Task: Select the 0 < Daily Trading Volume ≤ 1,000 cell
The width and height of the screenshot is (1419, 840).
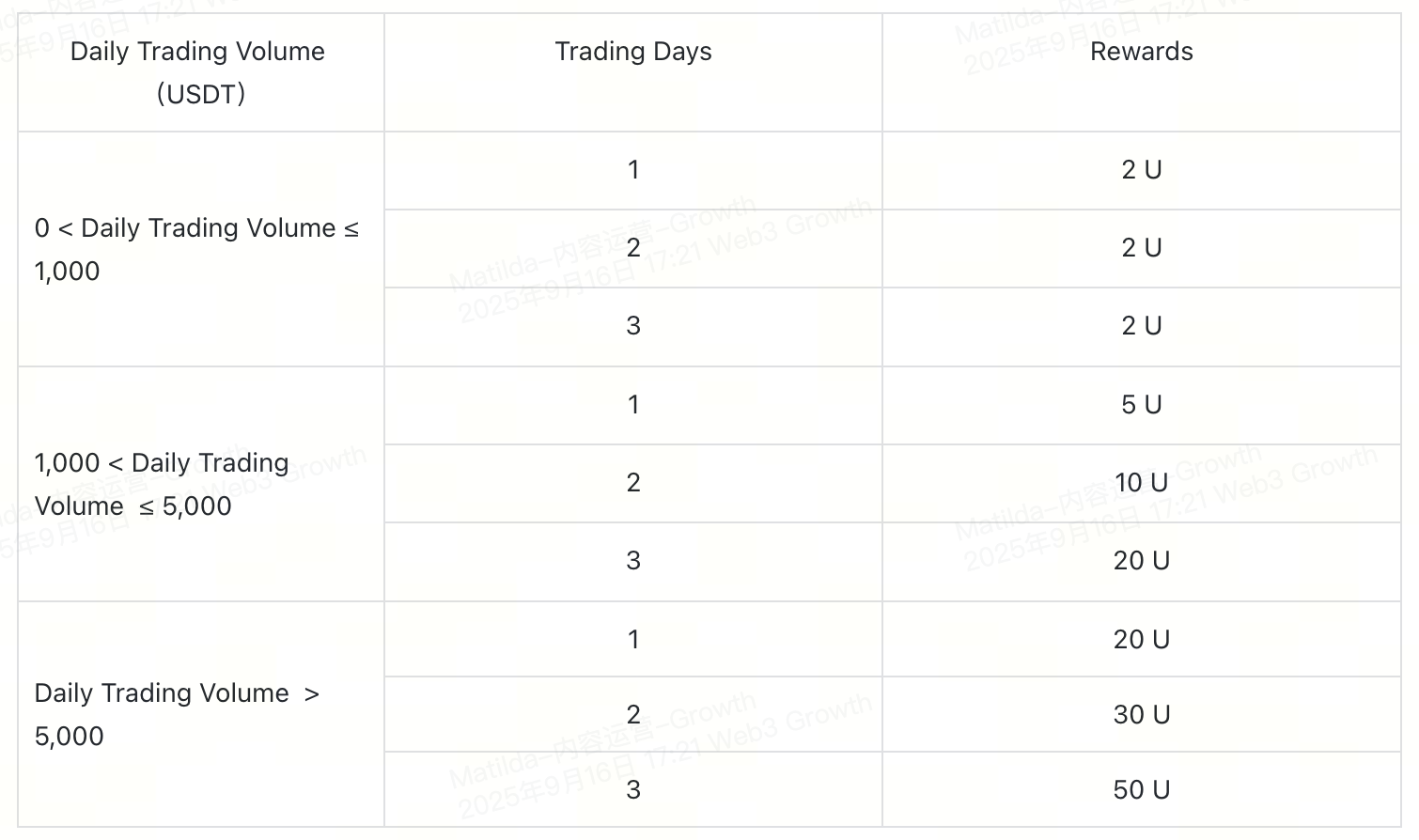Action: 200,249
